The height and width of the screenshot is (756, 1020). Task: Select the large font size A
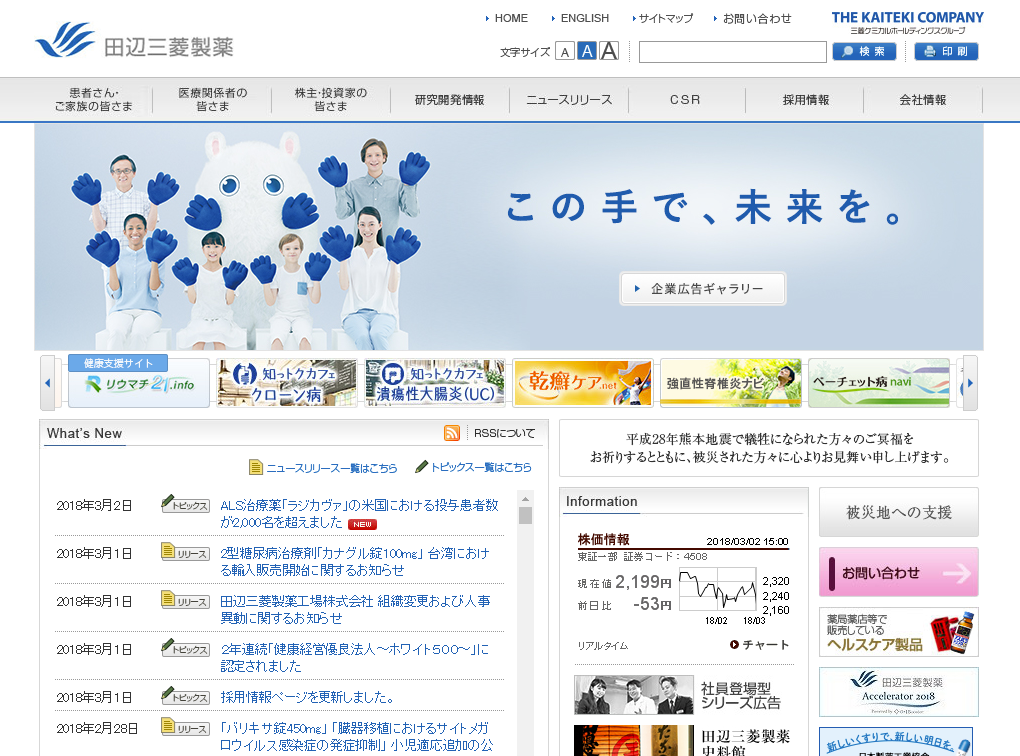click(609, 51)
